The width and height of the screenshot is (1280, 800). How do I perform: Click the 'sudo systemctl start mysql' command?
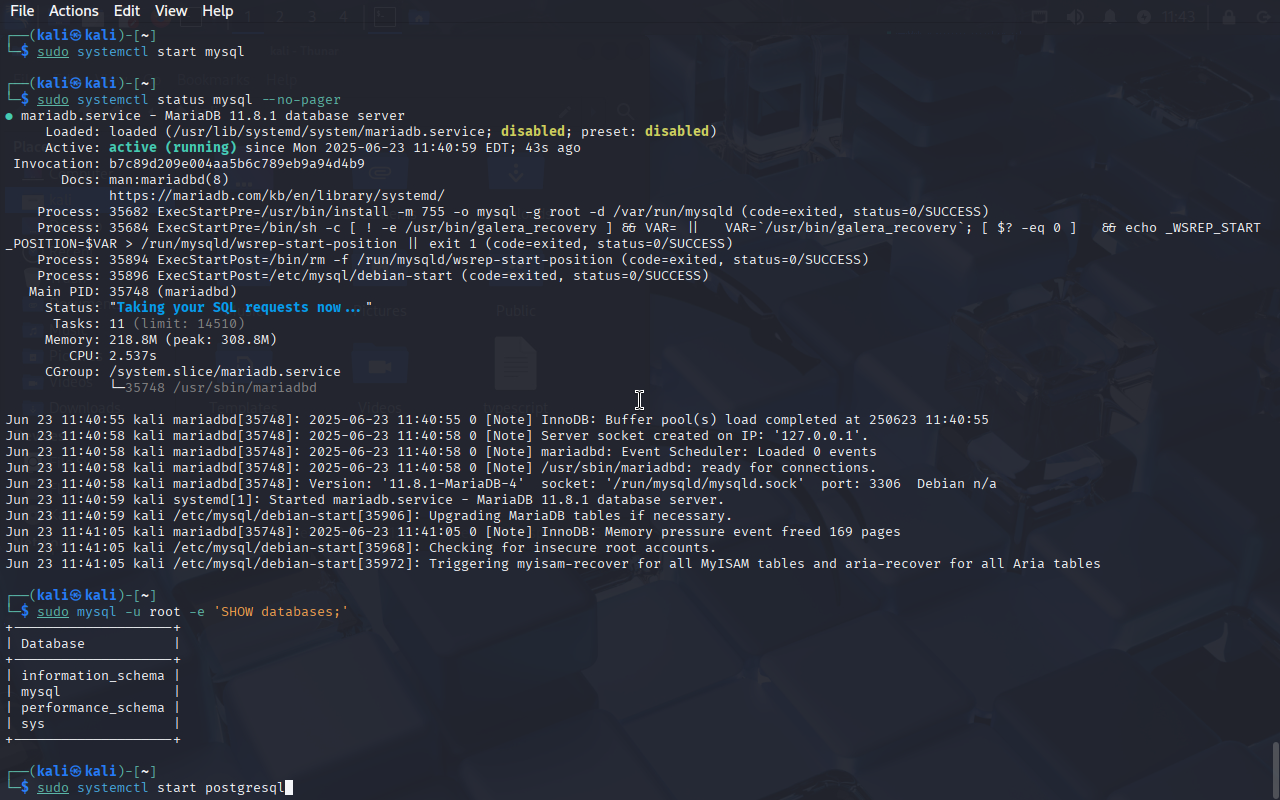pyautogui.click(x=141, y=52)
